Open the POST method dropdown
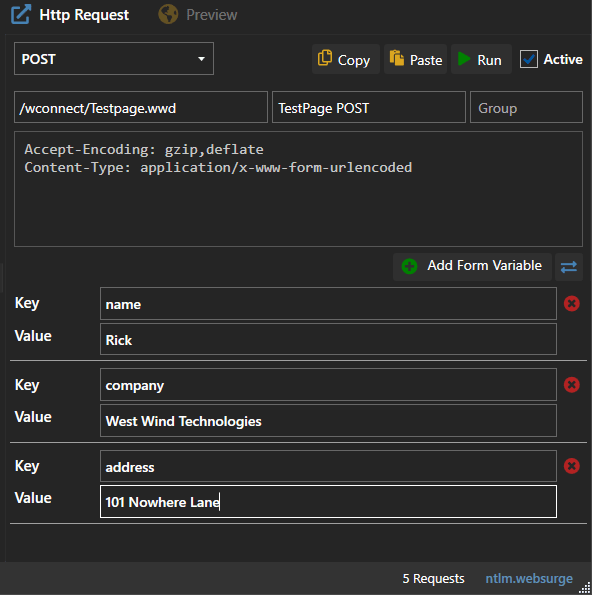This screenshot has height=595, width=592. coord(114,59)
